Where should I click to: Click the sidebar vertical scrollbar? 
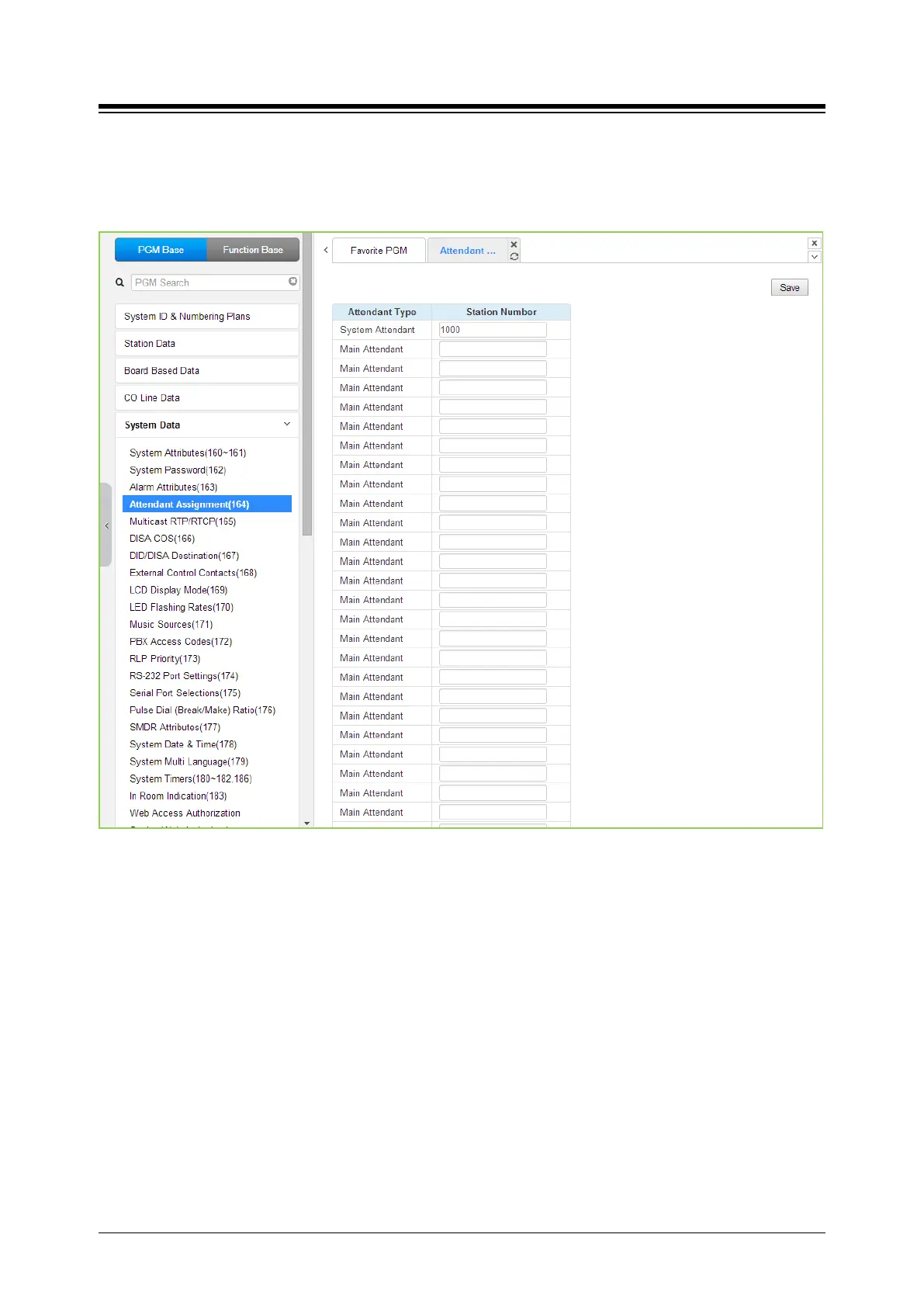tap(307, 384)
